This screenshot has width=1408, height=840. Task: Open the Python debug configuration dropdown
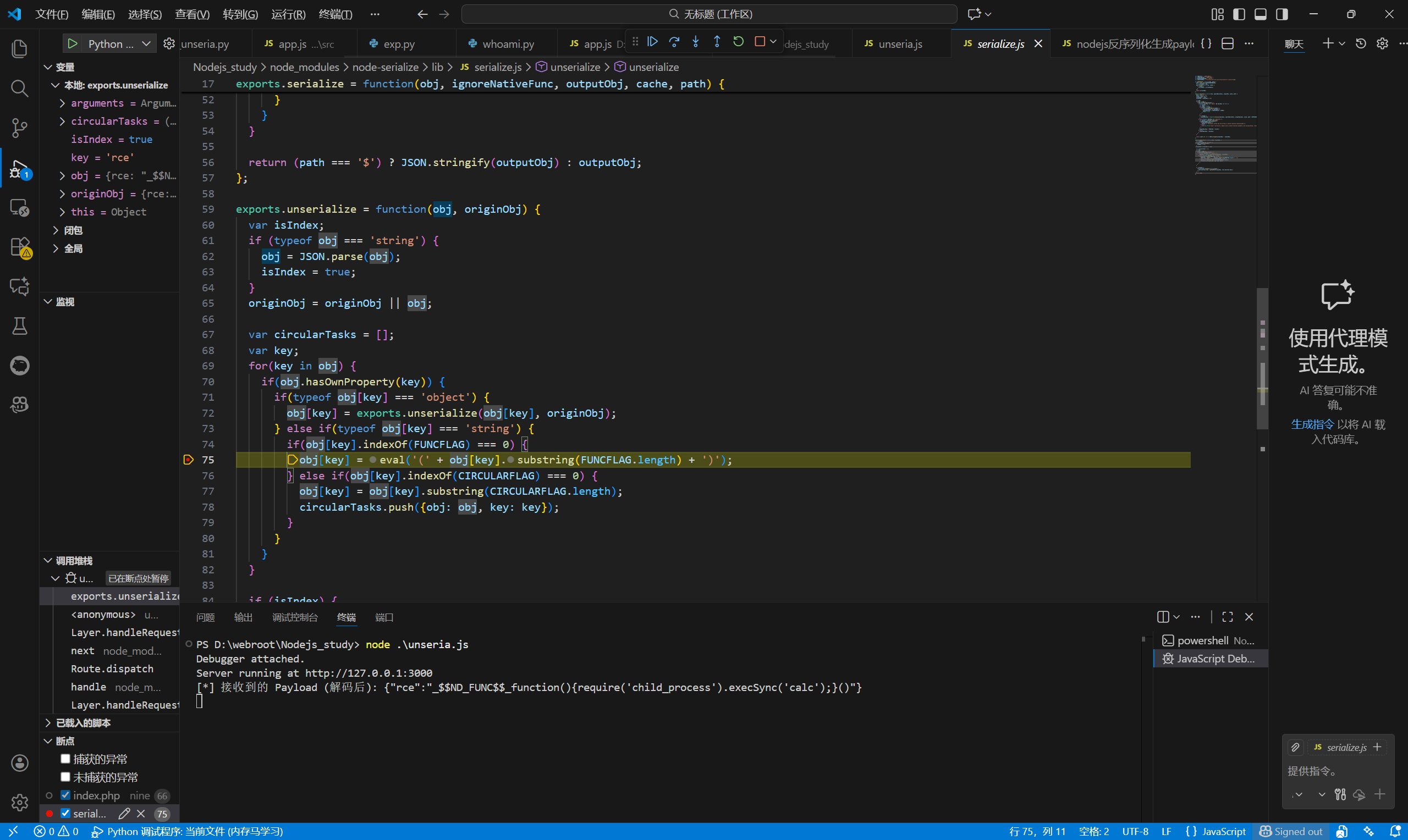point(146,43)
